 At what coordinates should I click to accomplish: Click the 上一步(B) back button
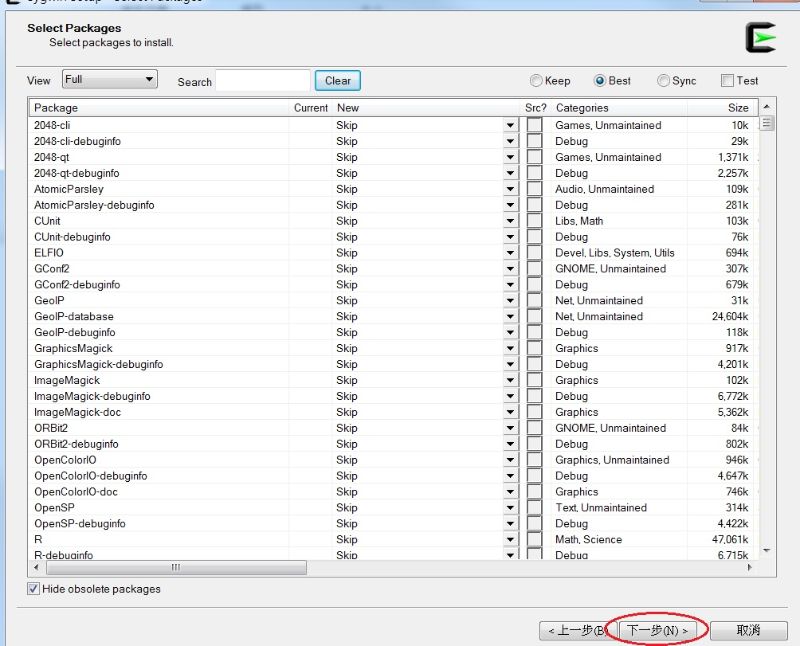(578, 631)
